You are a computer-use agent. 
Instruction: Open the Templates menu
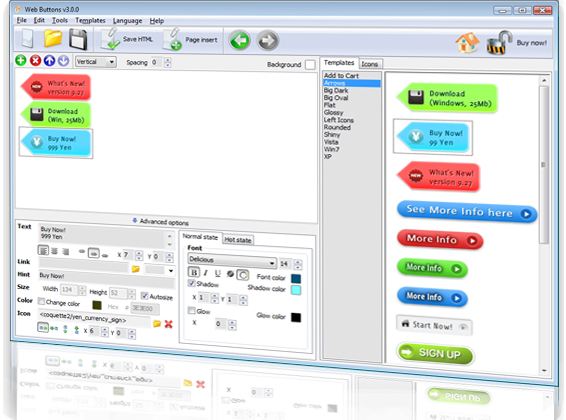pos(90,21)
